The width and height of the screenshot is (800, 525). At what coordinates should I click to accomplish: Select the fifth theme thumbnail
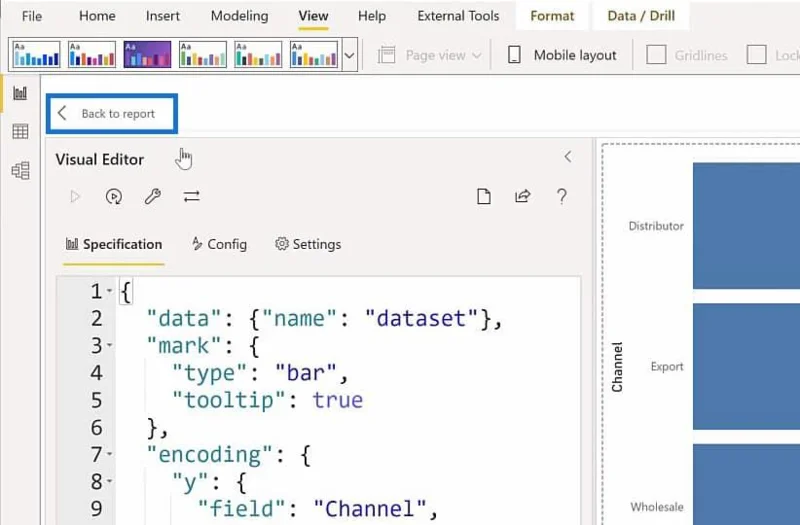pyautogui.click(x=258, y=55)
